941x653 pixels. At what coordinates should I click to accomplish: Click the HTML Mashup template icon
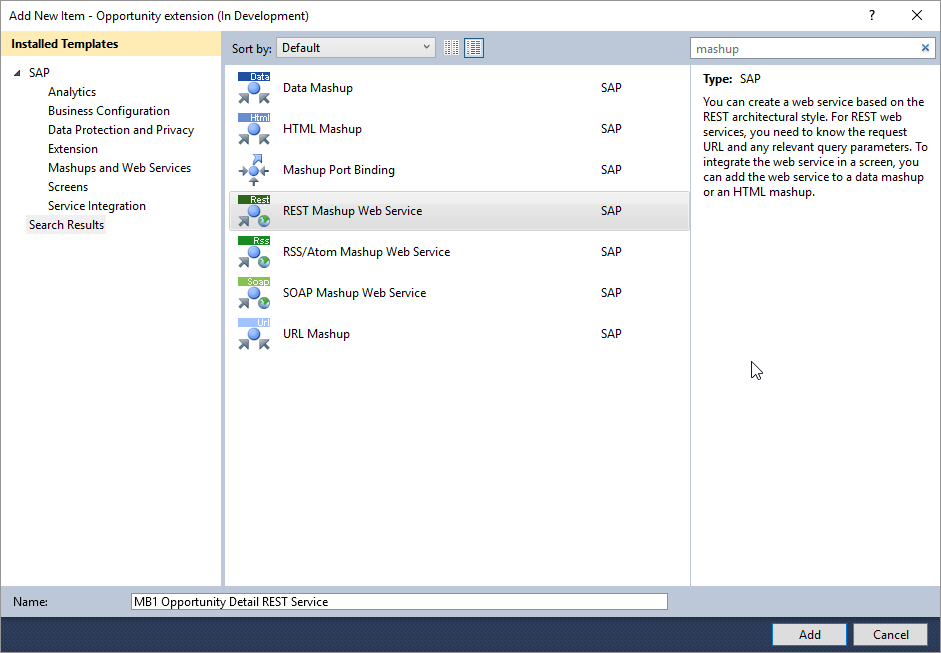point(254,129)
